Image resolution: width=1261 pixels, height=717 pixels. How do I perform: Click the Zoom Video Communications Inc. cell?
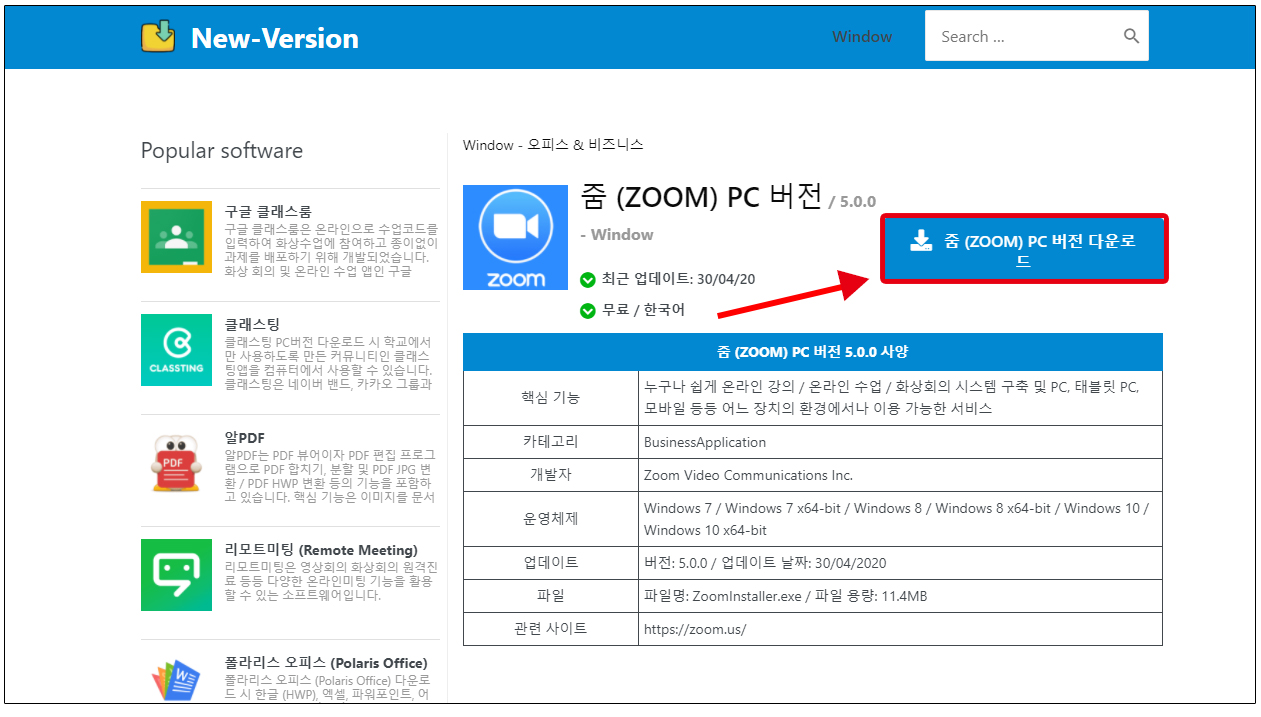pos(748,475)
